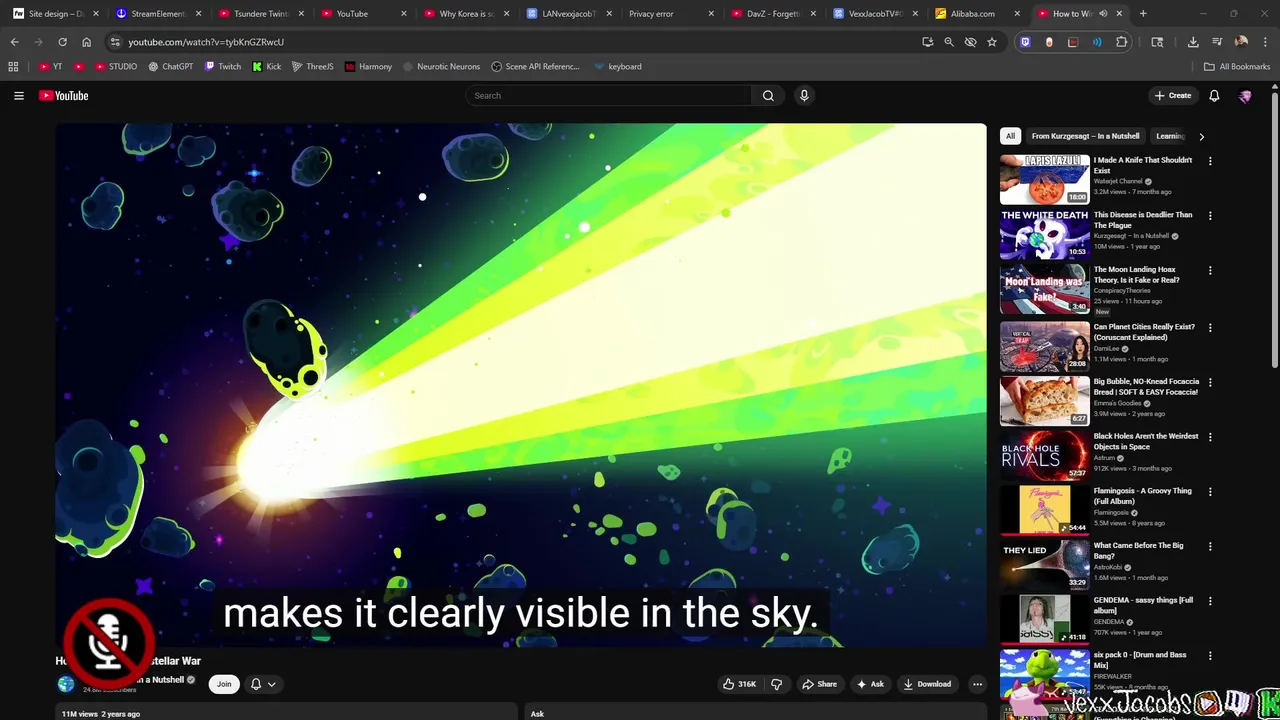
Task: Select the Learning filter chip
Action: tap(1170, 136)
